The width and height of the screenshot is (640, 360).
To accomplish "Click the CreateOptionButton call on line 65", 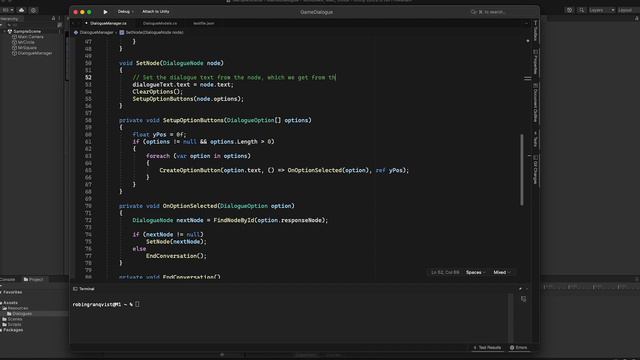I will (284, 170).
